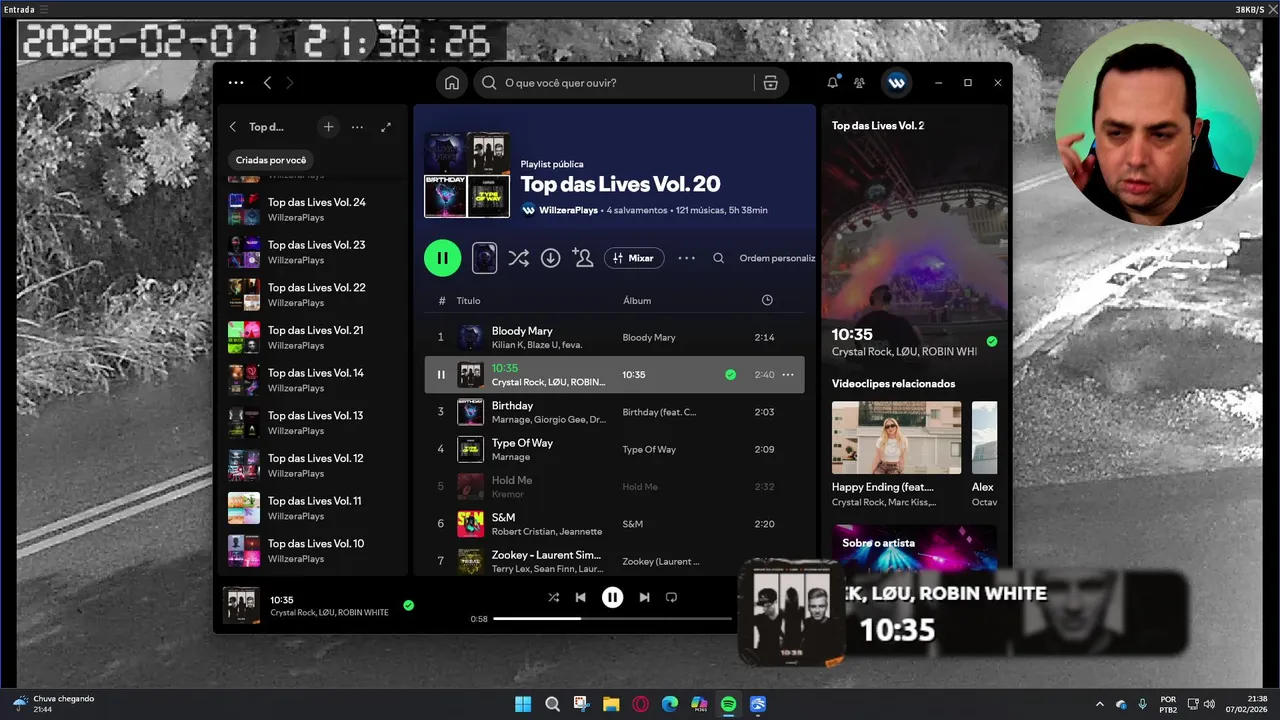Viewport: 1280px width, 720px height.
Task: Go back from library Top d... header
Action: coord(233,127)
